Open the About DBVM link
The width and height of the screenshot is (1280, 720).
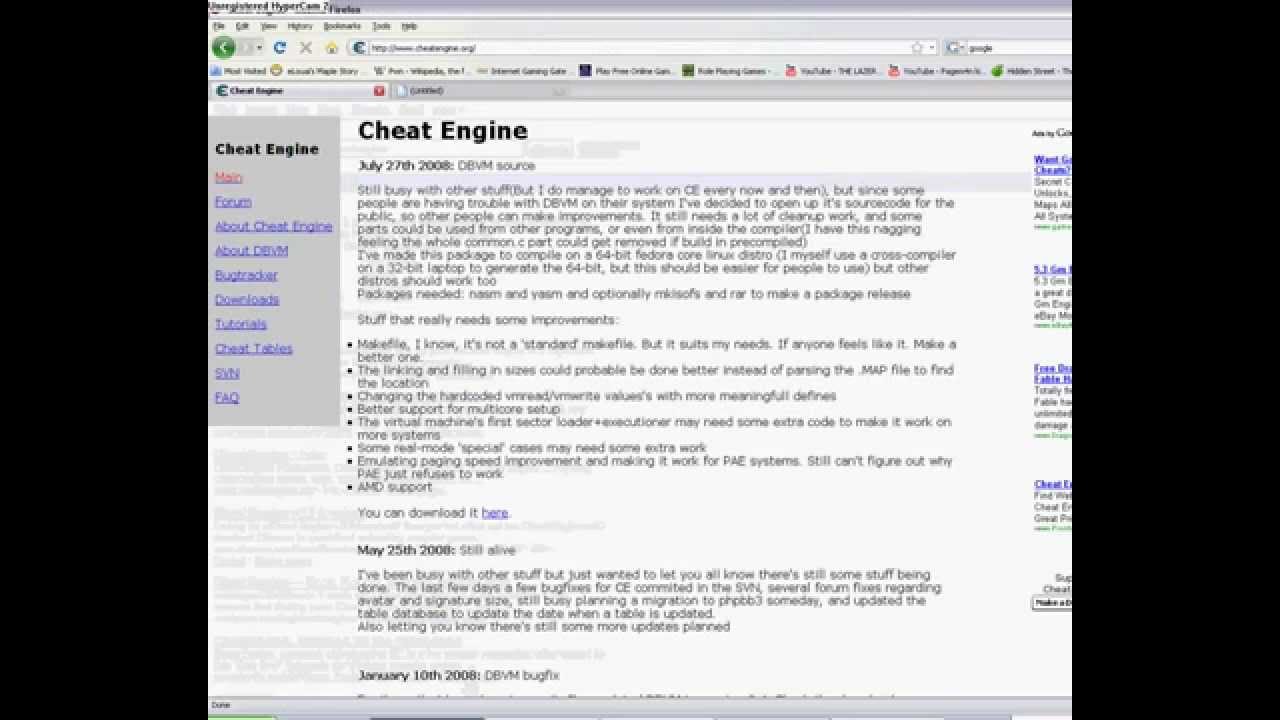click(x=251, y=251)
